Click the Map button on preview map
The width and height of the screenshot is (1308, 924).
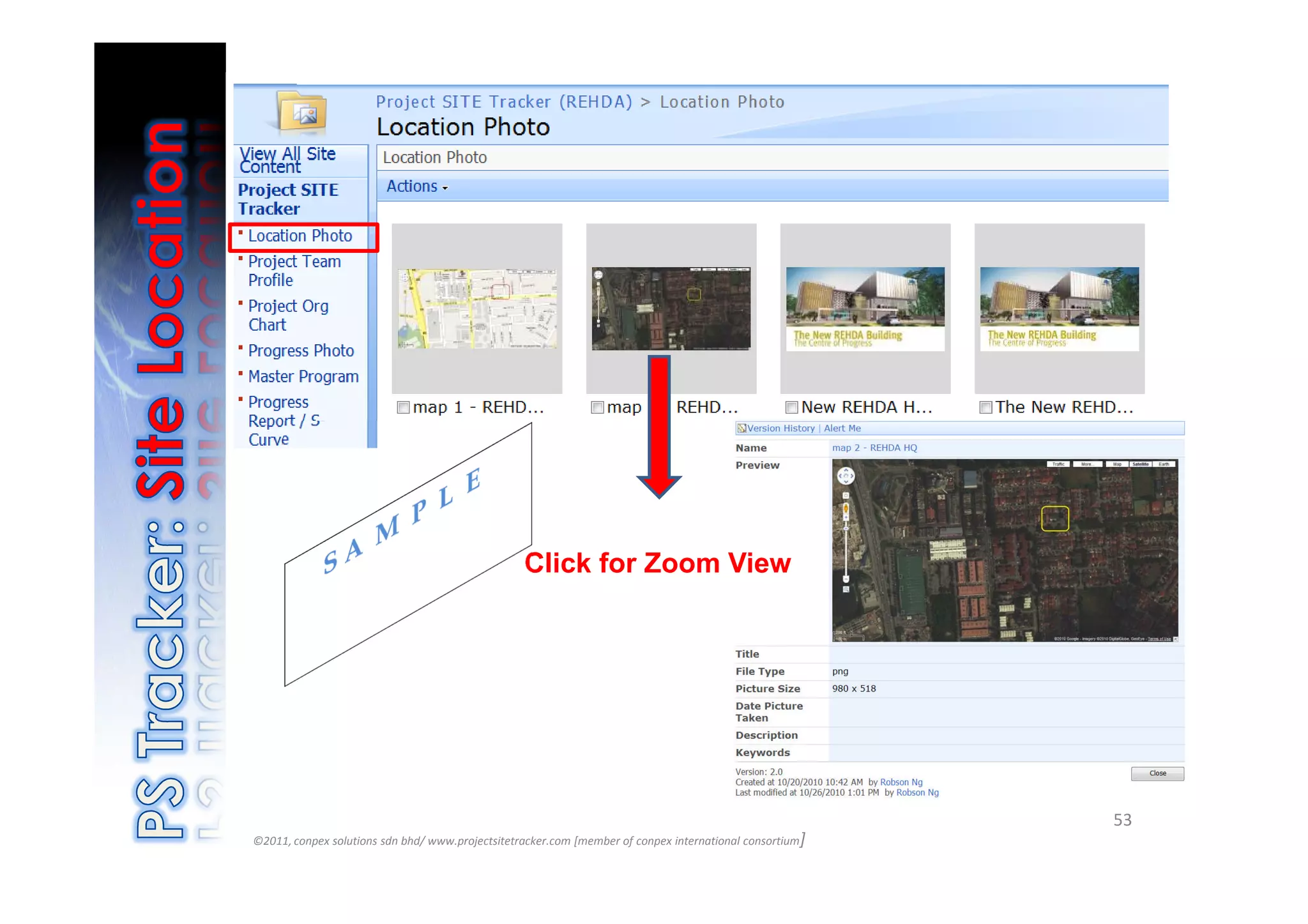pos(1117,464)
